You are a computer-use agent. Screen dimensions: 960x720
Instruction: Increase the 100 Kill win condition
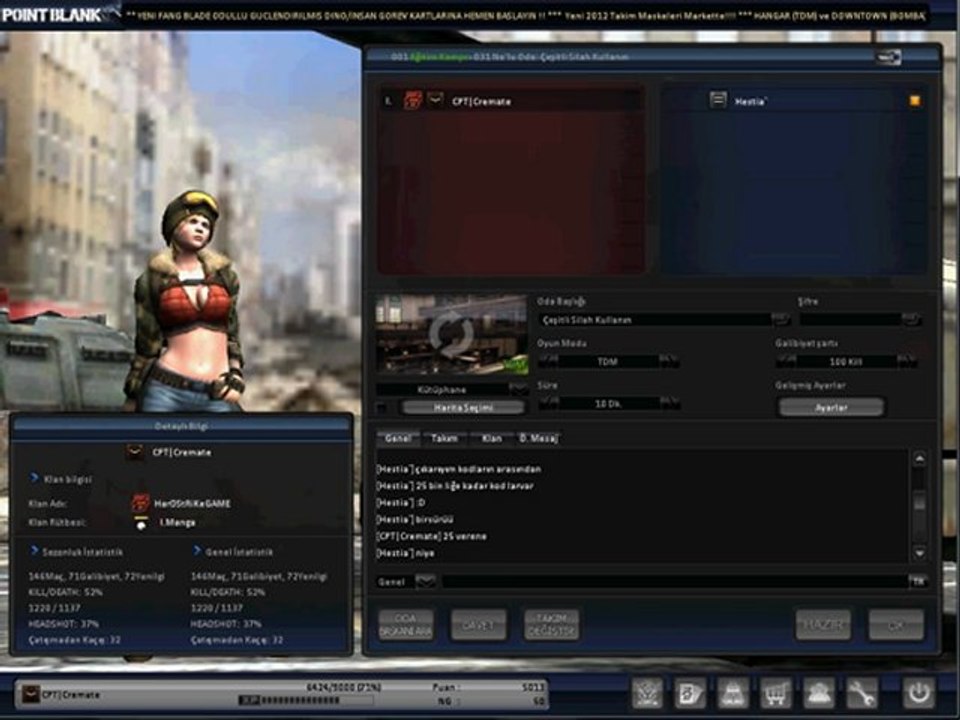pos(907,361)
